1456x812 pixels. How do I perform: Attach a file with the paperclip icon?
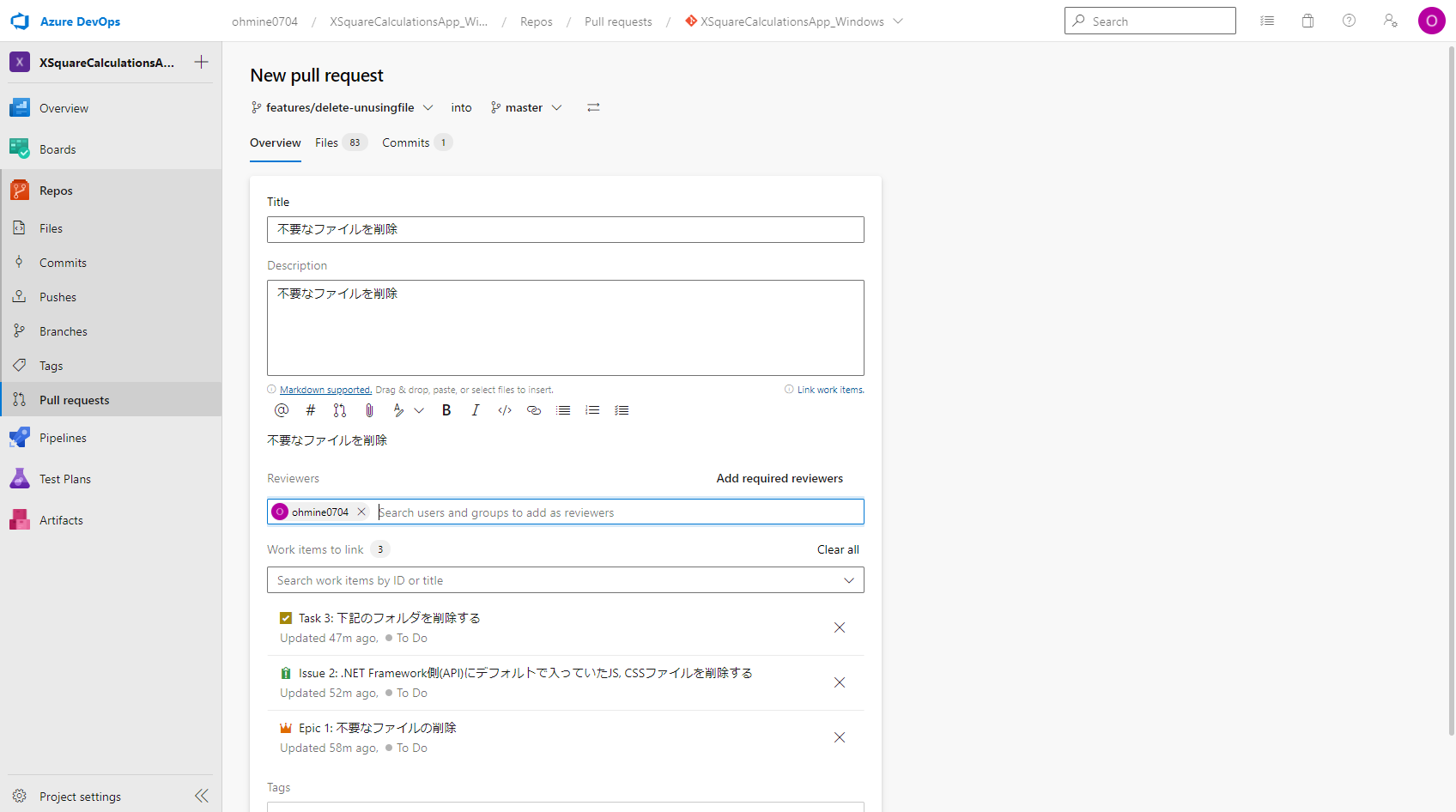click(369, 410)
